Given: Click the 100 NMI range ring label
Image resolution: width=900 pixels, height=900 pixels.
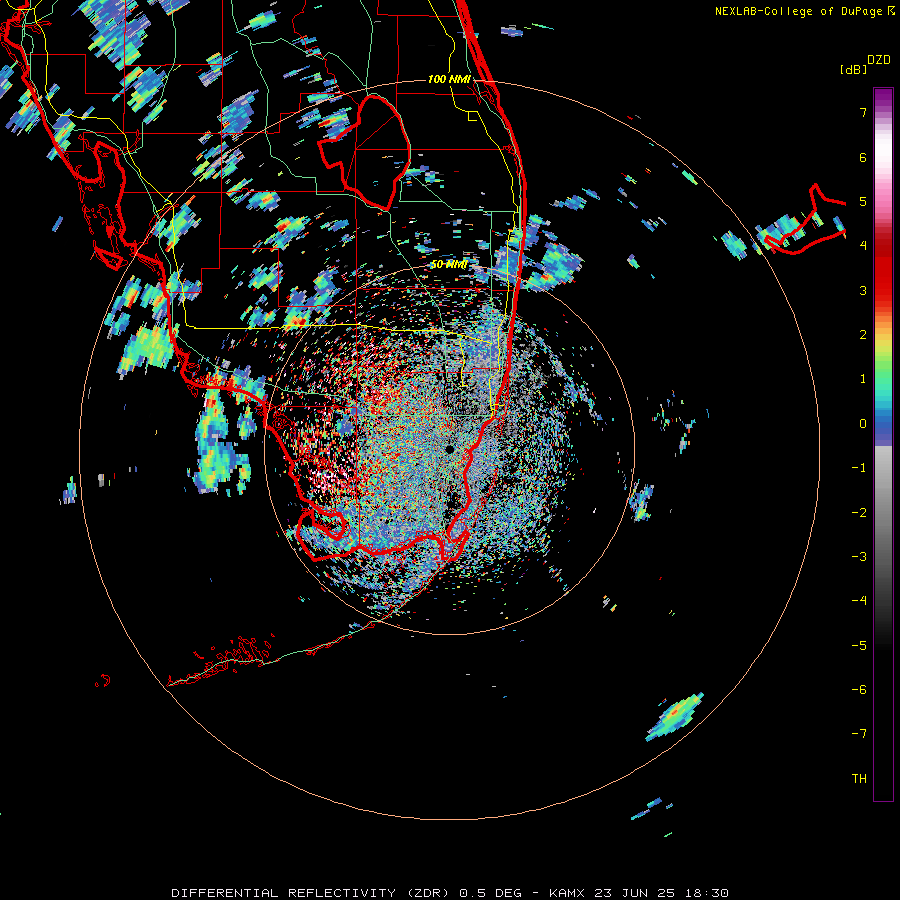Looking at the screenshot, I should (x=449, y=79).
